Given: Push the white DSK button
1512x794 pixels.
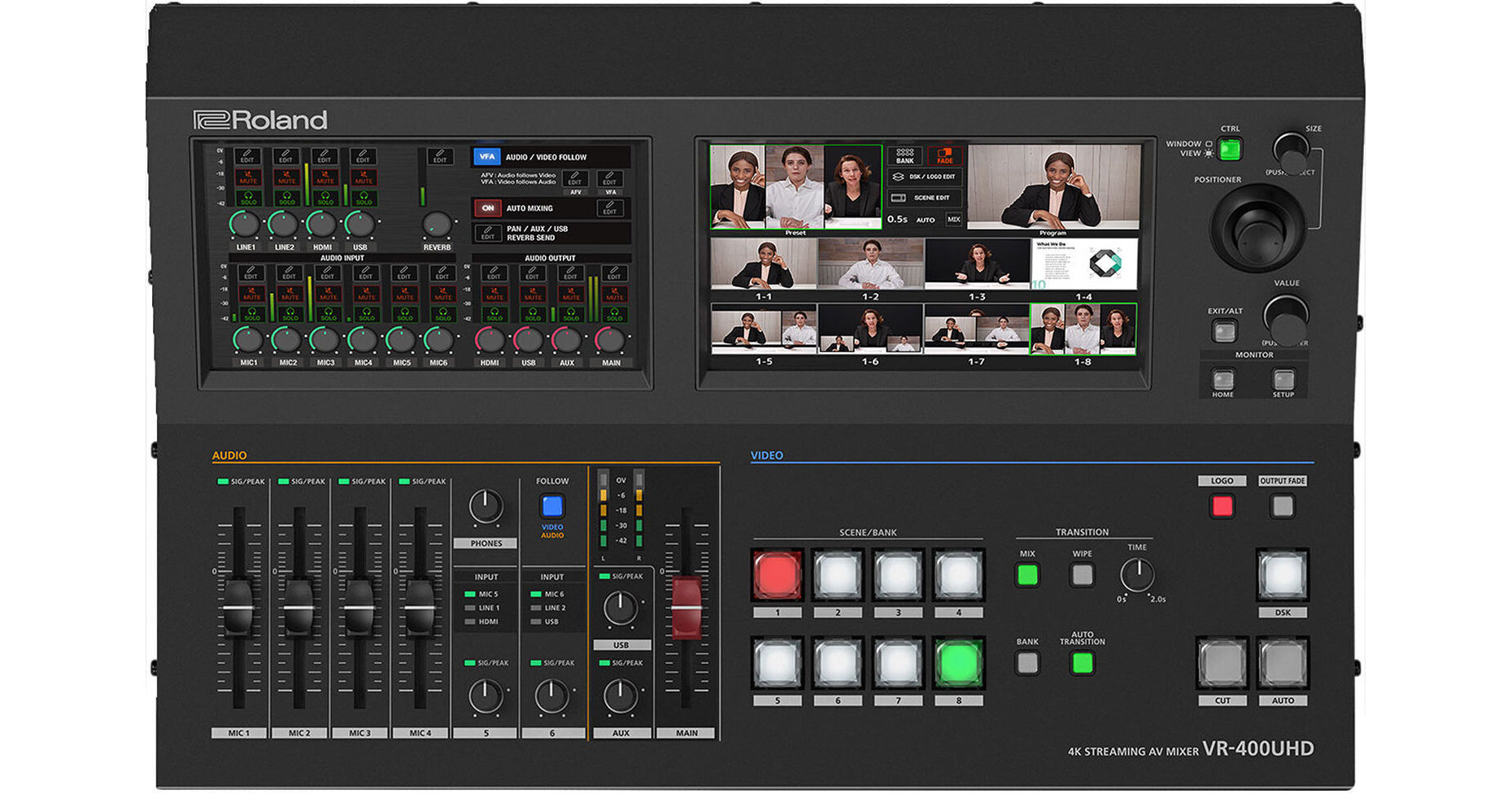Looking at the screenshot, I should 1283,574.
